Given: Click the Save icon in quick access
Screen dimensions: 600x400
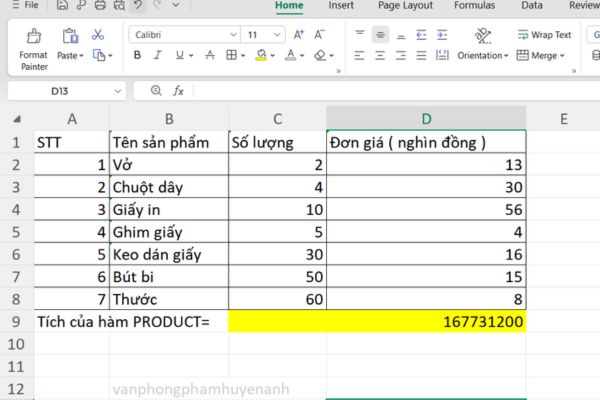Looking at the screenshot, I should pyautogui.click(x=62, y=5).
